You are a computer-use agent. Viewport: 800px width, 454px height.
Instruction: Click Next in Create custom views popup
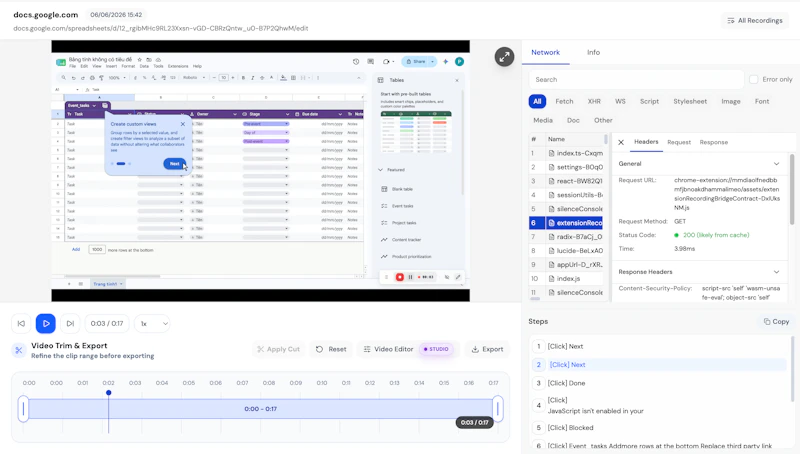tap(174, 164)
